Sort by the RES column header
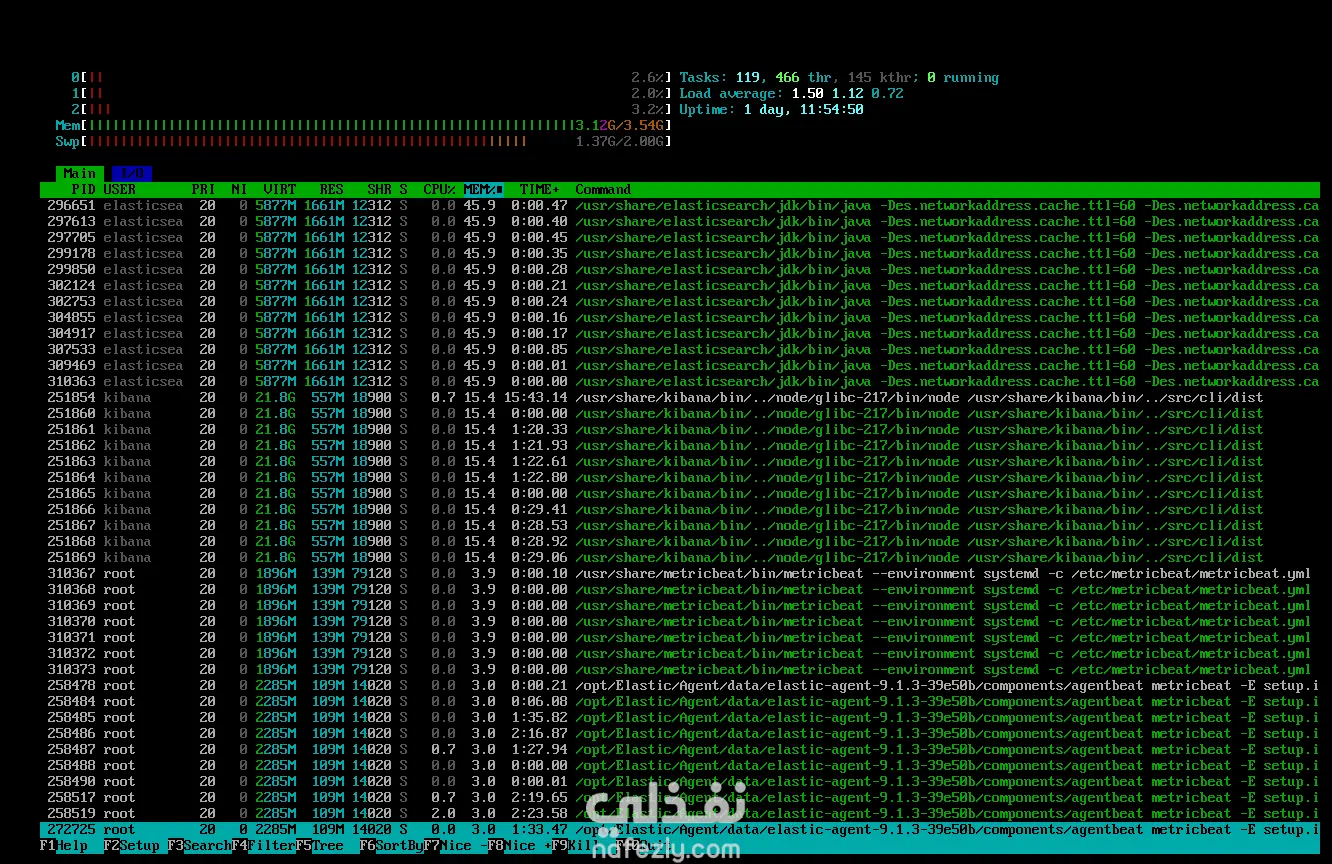 pyautogui.click(x=332, y=189)
